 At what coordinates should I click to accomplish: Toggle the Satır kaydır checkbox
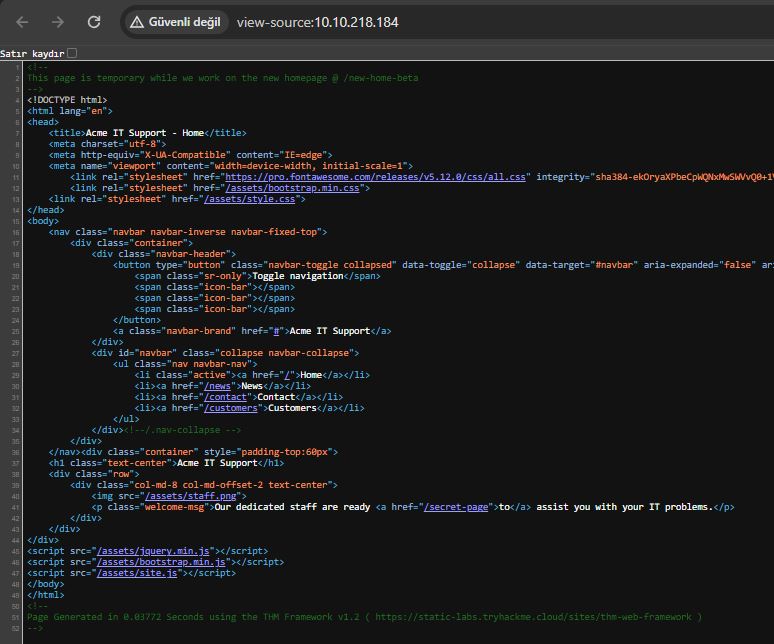(x=72, y=53)
